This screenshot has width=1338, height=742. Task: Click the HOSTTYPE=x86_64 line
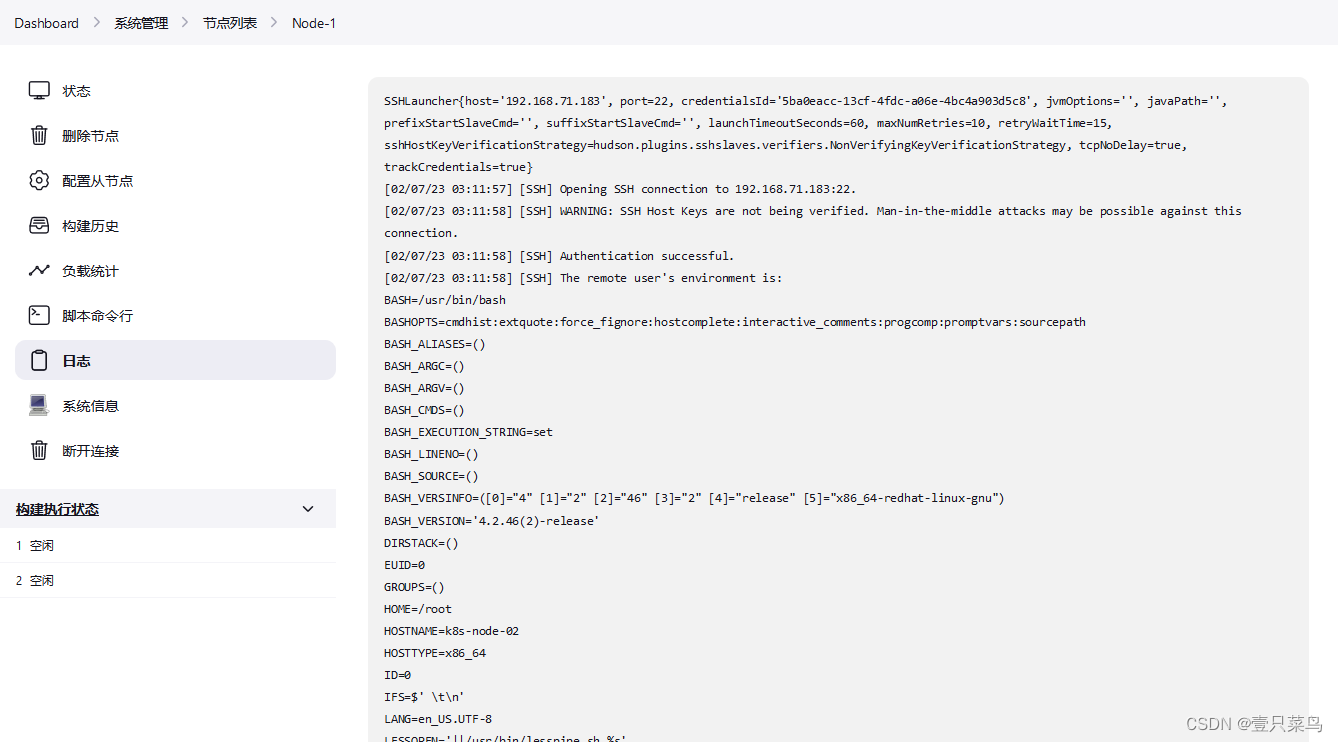coord(435,653)
